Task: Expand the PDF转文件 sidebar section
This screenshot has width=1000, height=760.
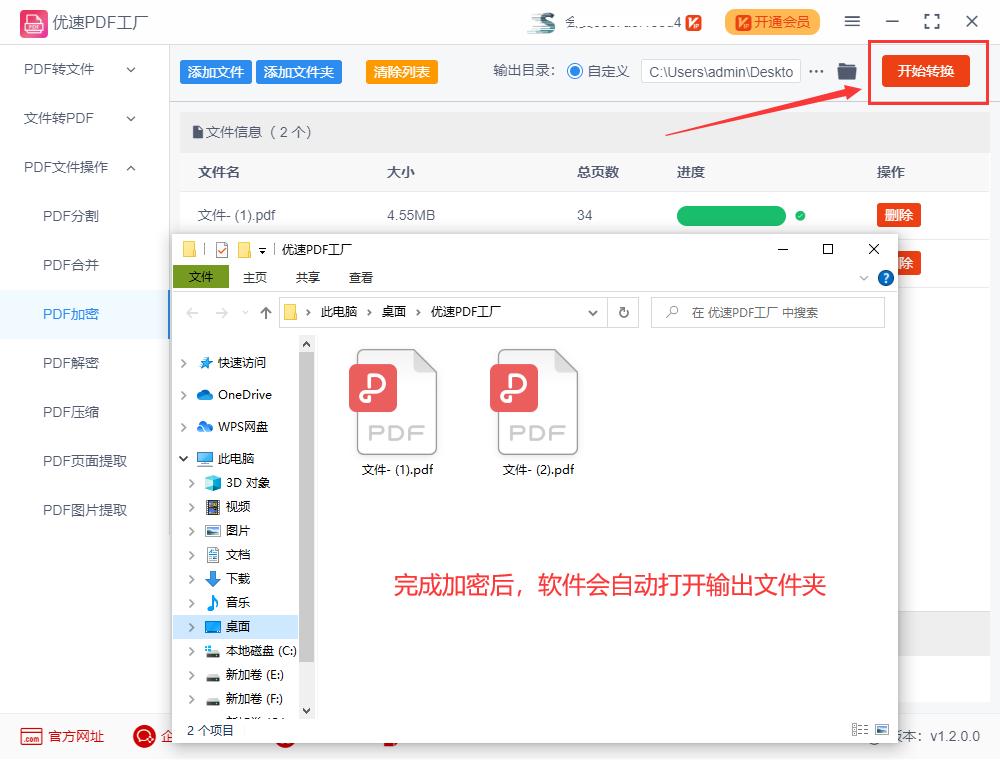Action: click(x=129, y=69)
